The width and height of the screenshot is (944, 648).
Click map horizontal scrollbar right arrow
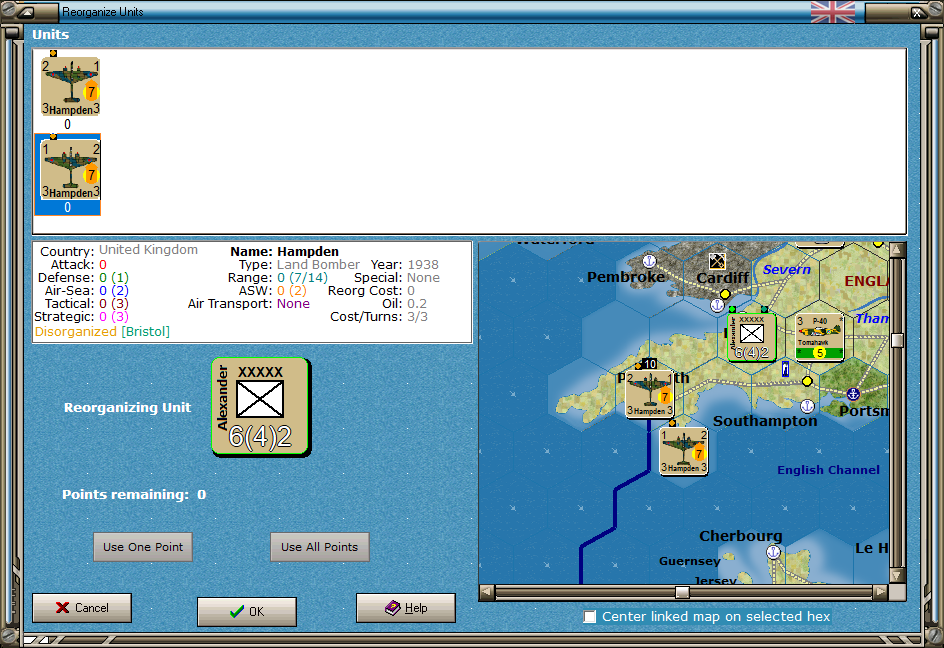[x=881, y=593]
